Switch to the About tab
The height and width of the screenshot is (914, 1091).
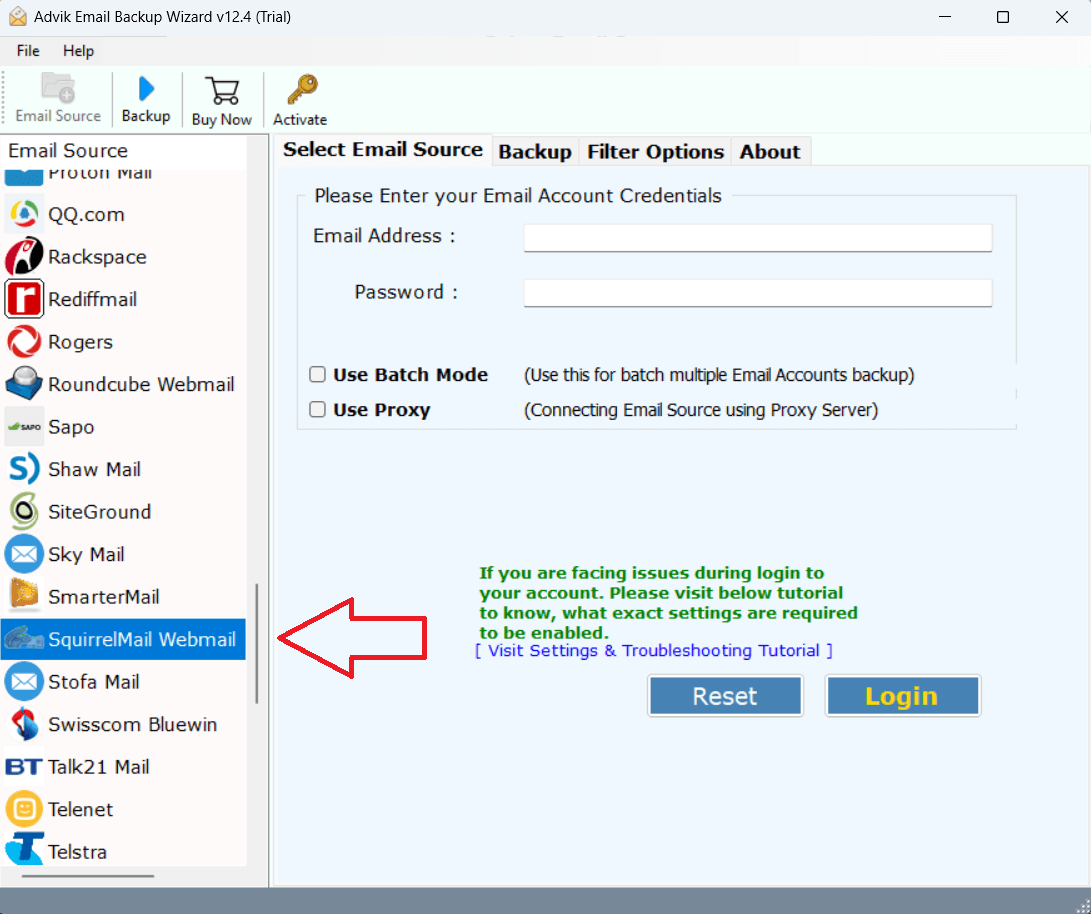pos(769,152)
